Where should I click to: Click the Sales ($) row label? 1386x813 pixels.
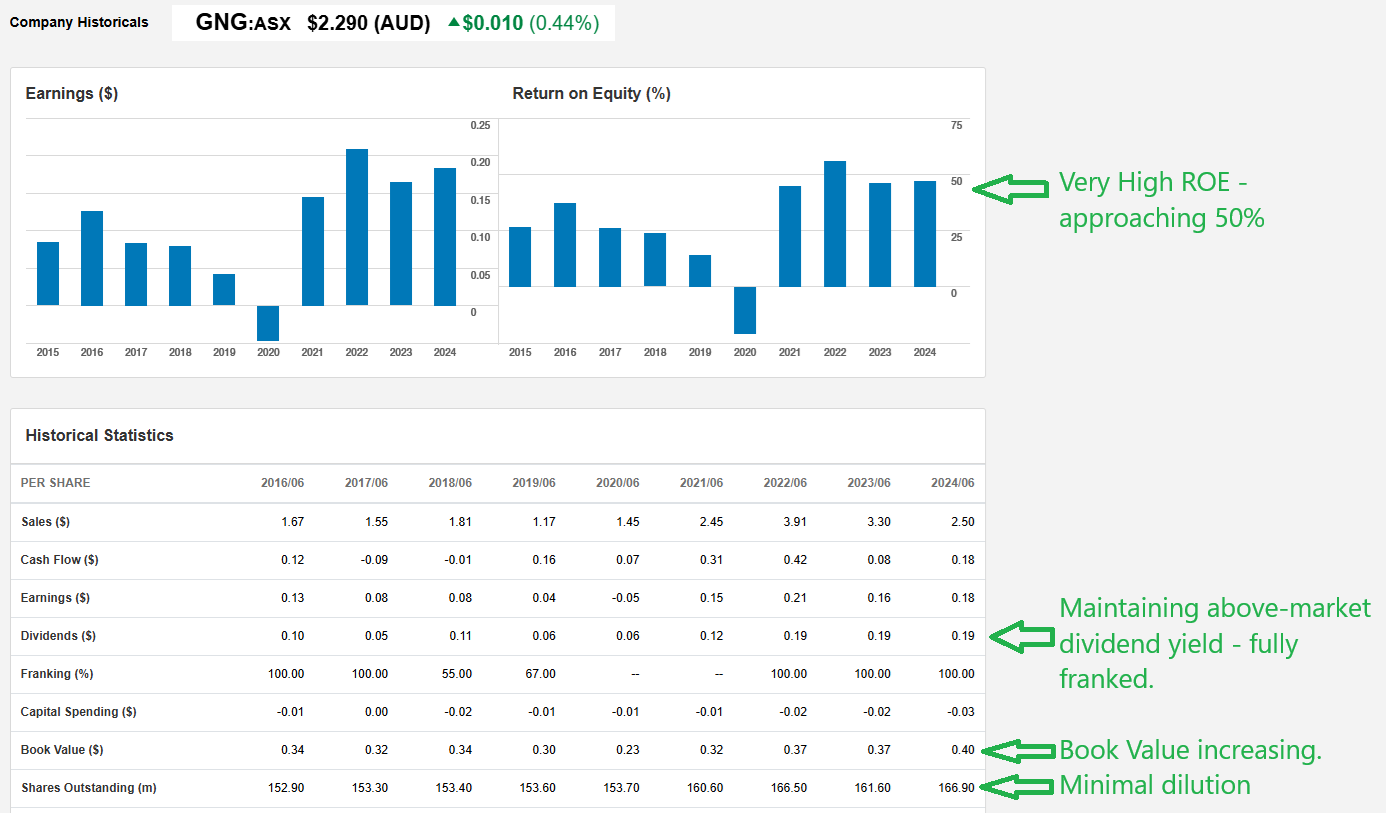(45, 522)
